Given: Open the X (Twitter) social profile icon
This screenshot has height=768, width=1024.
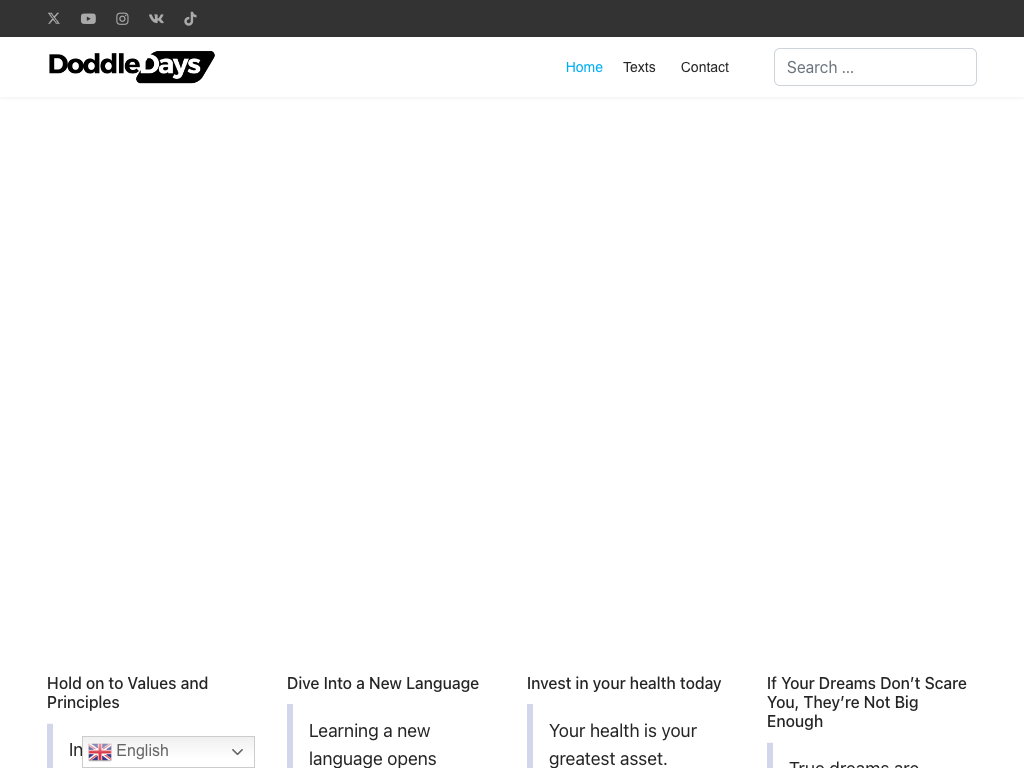Looking at the screenshot, I should (54, 18).
